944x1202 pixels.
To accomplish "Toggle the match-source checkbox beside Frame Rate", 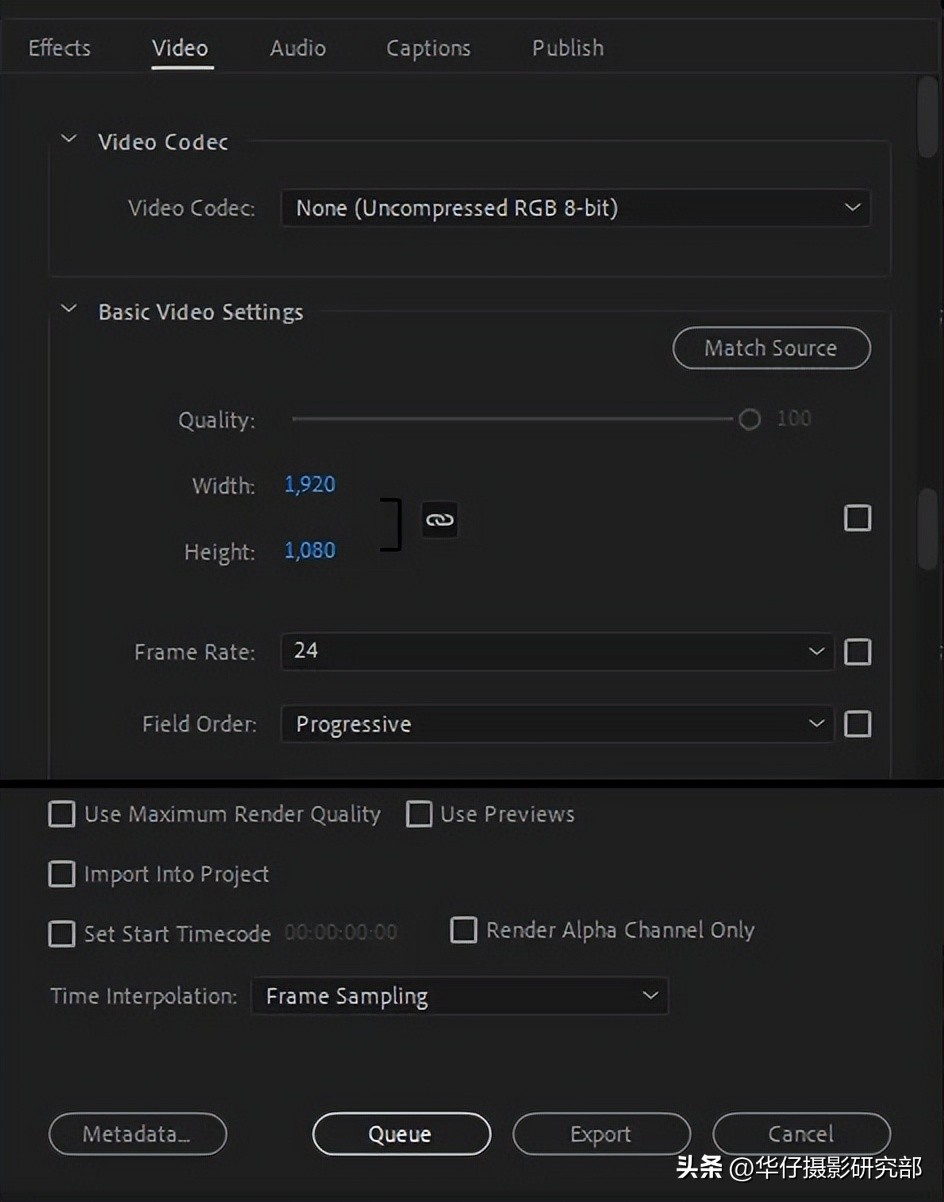I will point(858,652).
